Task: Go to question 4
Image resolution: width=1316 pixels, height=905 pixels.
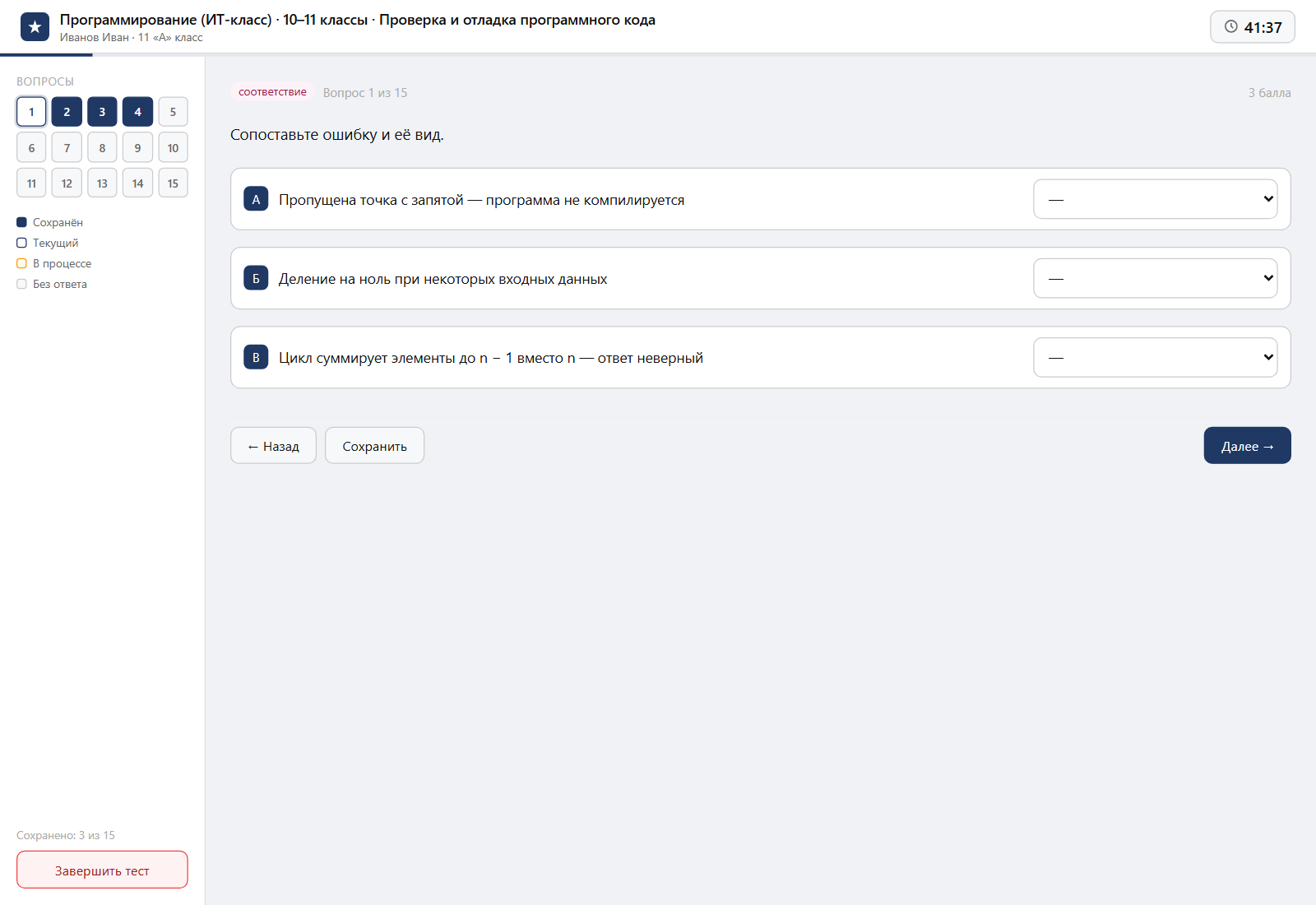Action: tap(137, 112)
